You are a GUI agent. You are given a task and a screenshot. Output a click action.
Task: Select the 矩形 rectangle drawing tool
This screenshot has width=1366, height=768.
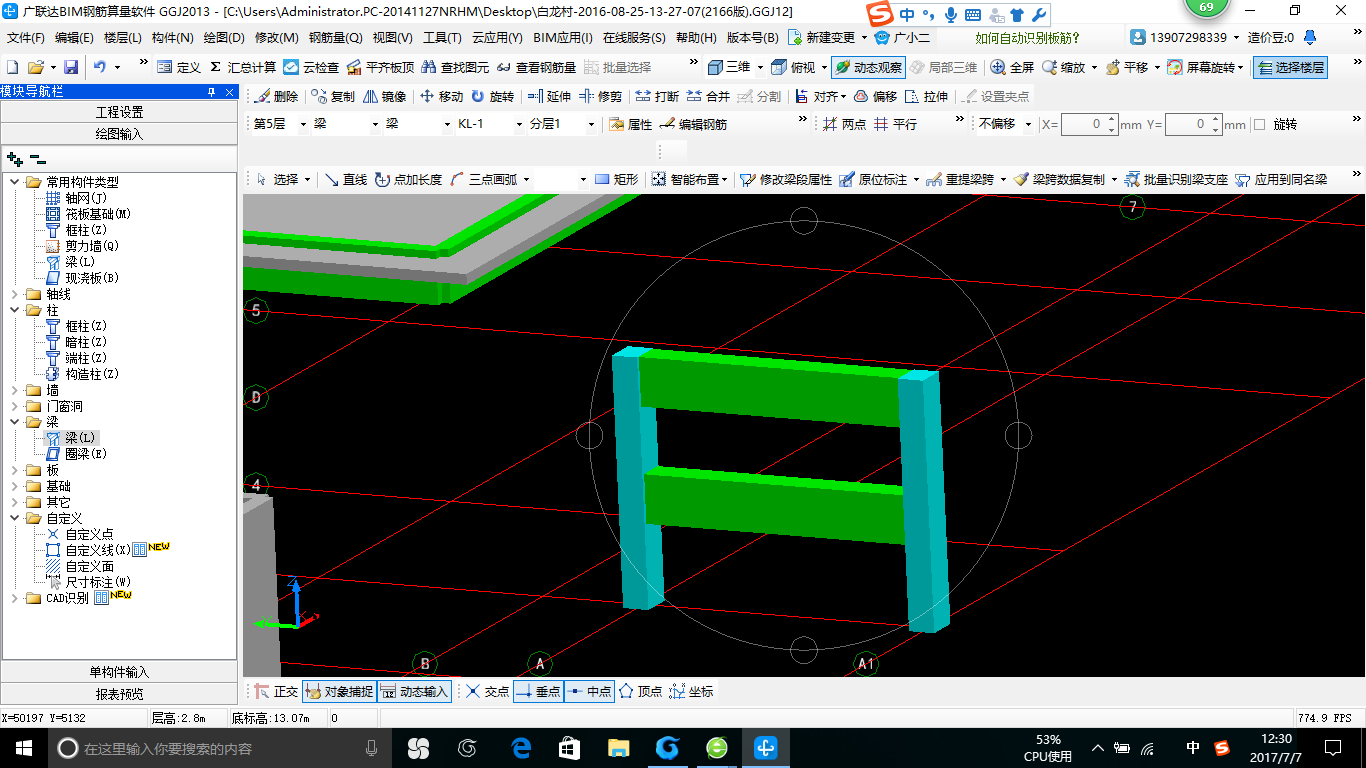(616, 180)
